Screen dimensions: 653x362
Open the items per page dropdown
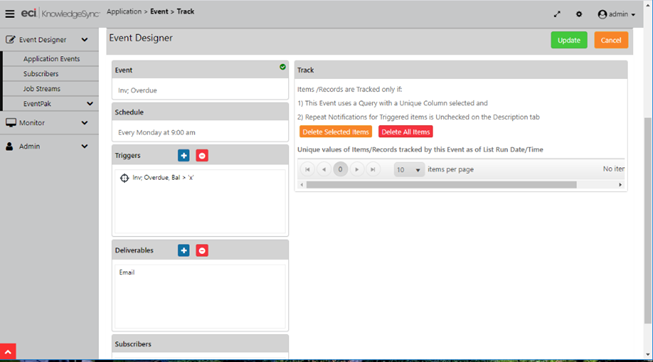click(x=409, y=170)
